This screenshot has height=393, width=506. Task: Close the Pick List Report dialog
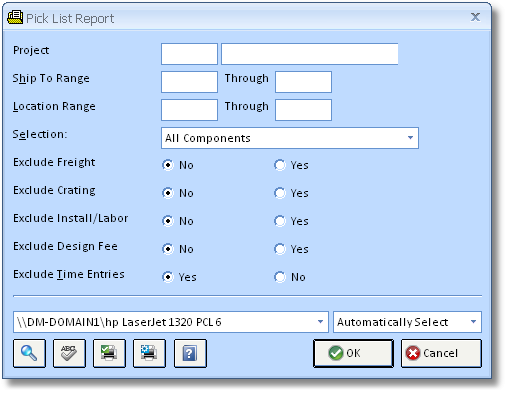tap(475, 17)
